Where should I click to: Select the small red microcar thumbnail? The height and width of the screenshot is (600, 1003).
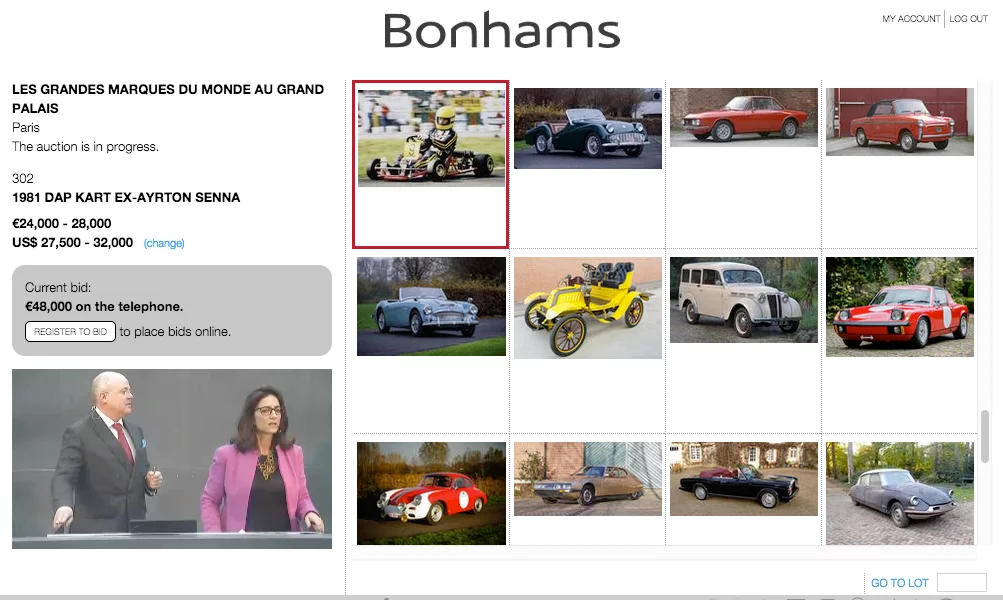click(x=899, y=120)
